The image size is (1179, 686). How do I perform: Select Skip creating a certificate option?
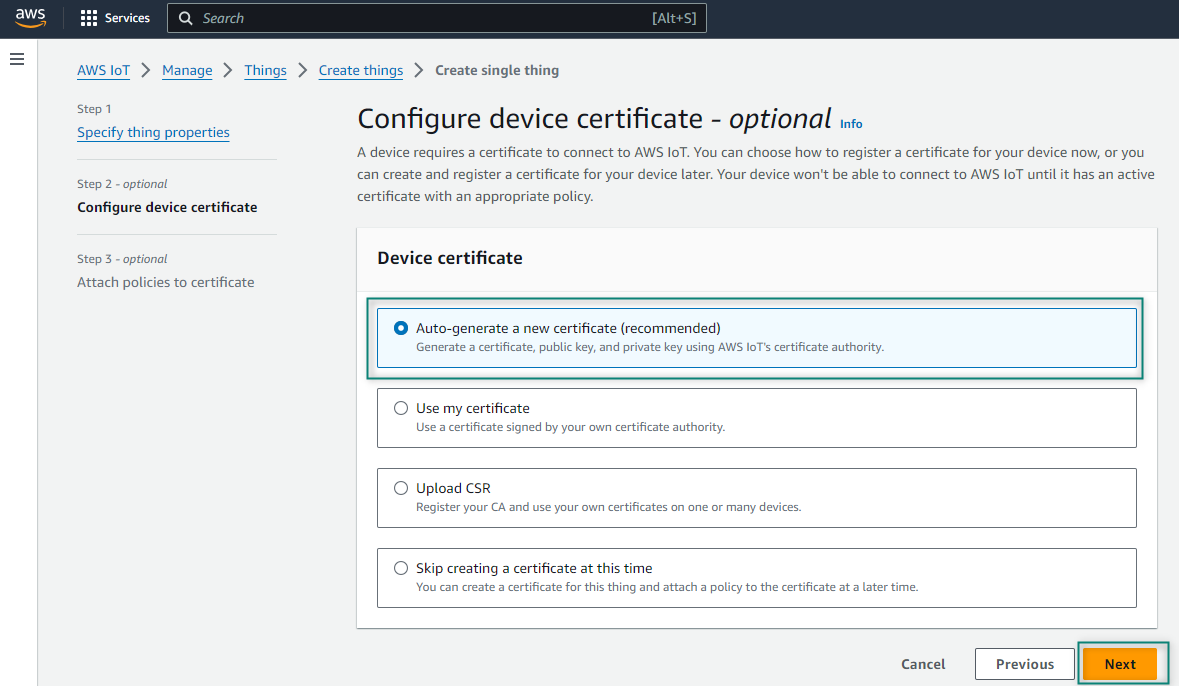[x=401, y=568]
